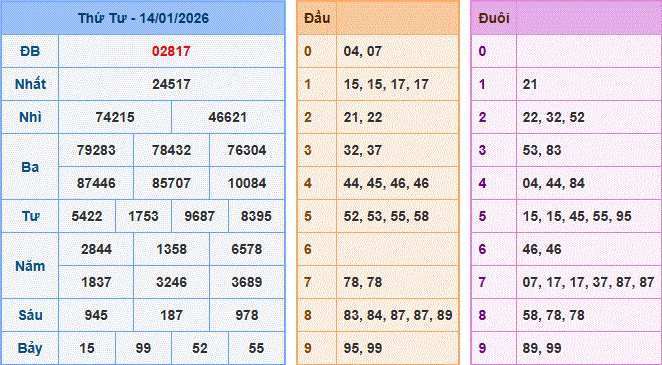Click the Đầu values 44, 45, 46, 46
This screenshot has height=365, width=662.
pos(386,183)
